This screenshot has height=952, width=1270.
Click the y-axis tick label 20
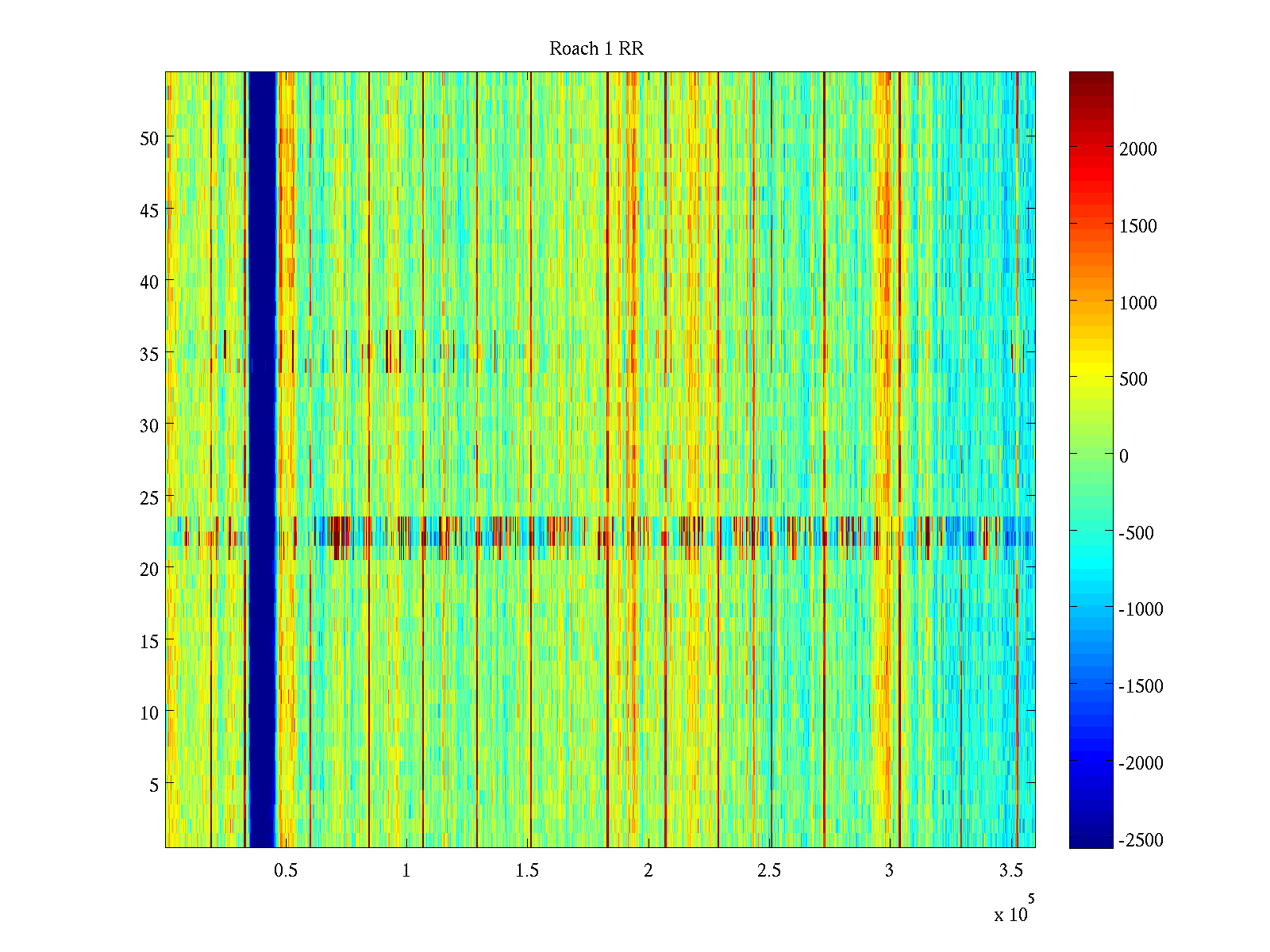click(x=149, y=569)
